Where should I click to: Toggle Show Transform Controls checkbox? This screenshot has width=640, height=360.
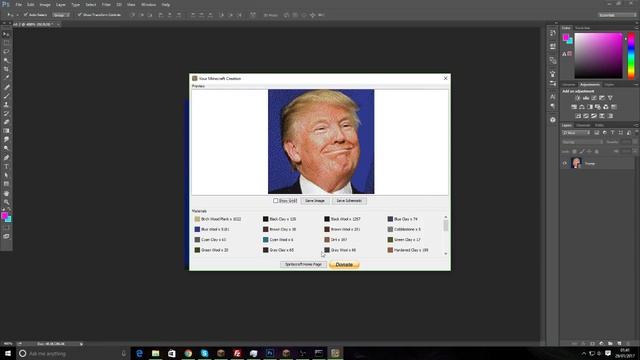[x=80, y=15]
